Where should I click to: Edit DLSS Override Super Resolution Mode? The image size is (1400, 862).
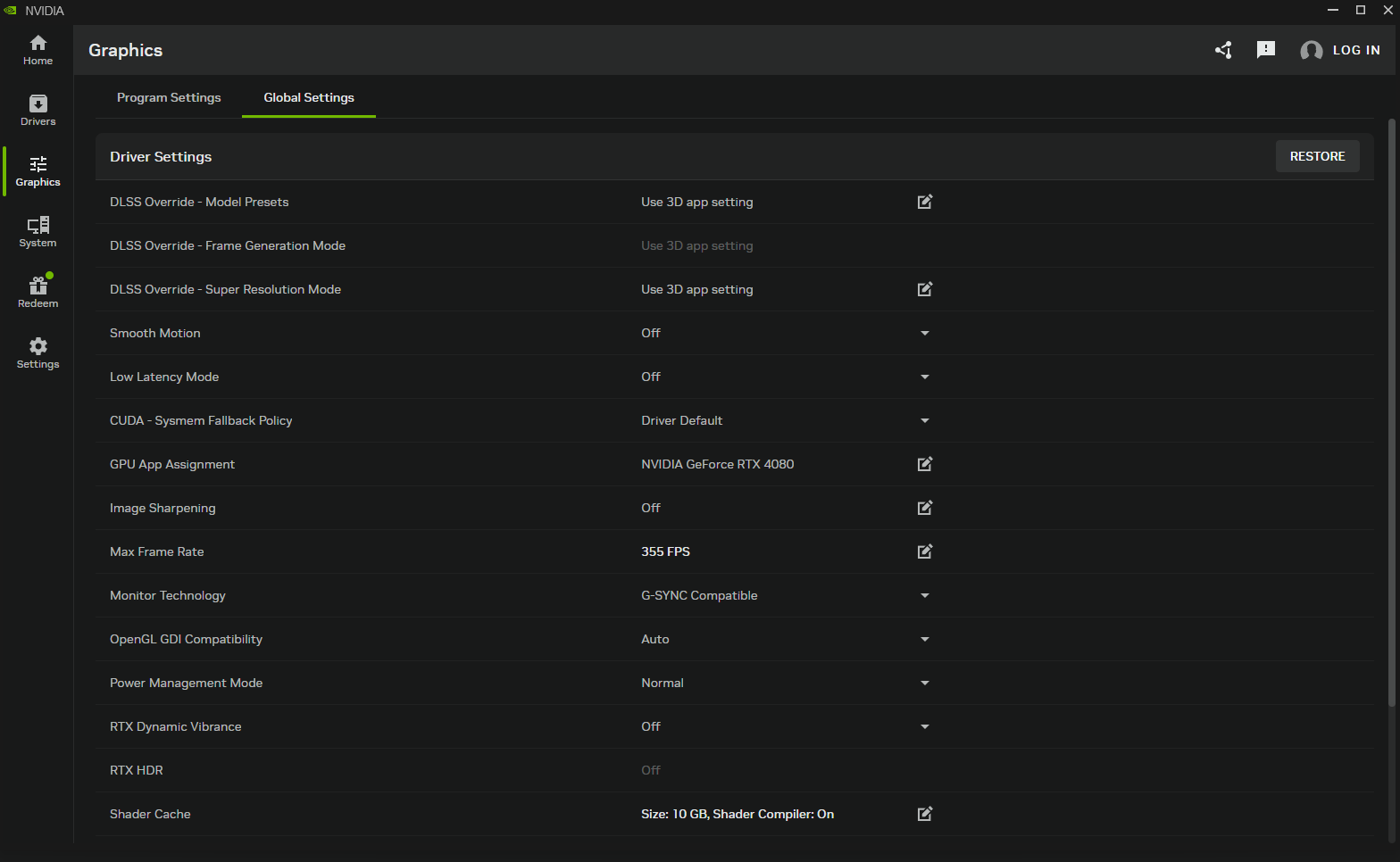(x=925, y=289)
